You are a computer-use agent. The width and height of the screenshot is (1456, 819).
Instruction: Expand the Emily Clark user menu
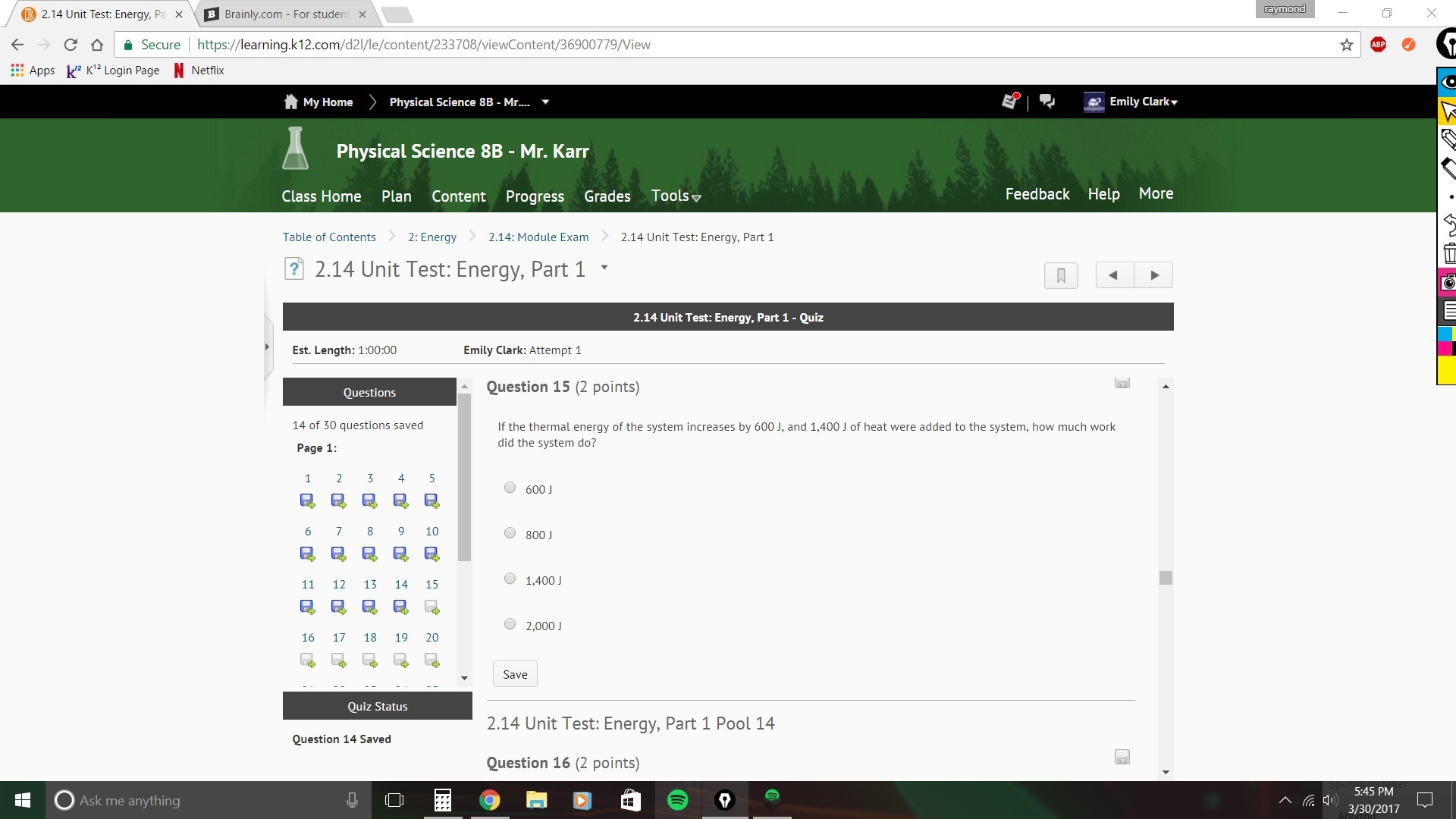(x=1143, y=102)
